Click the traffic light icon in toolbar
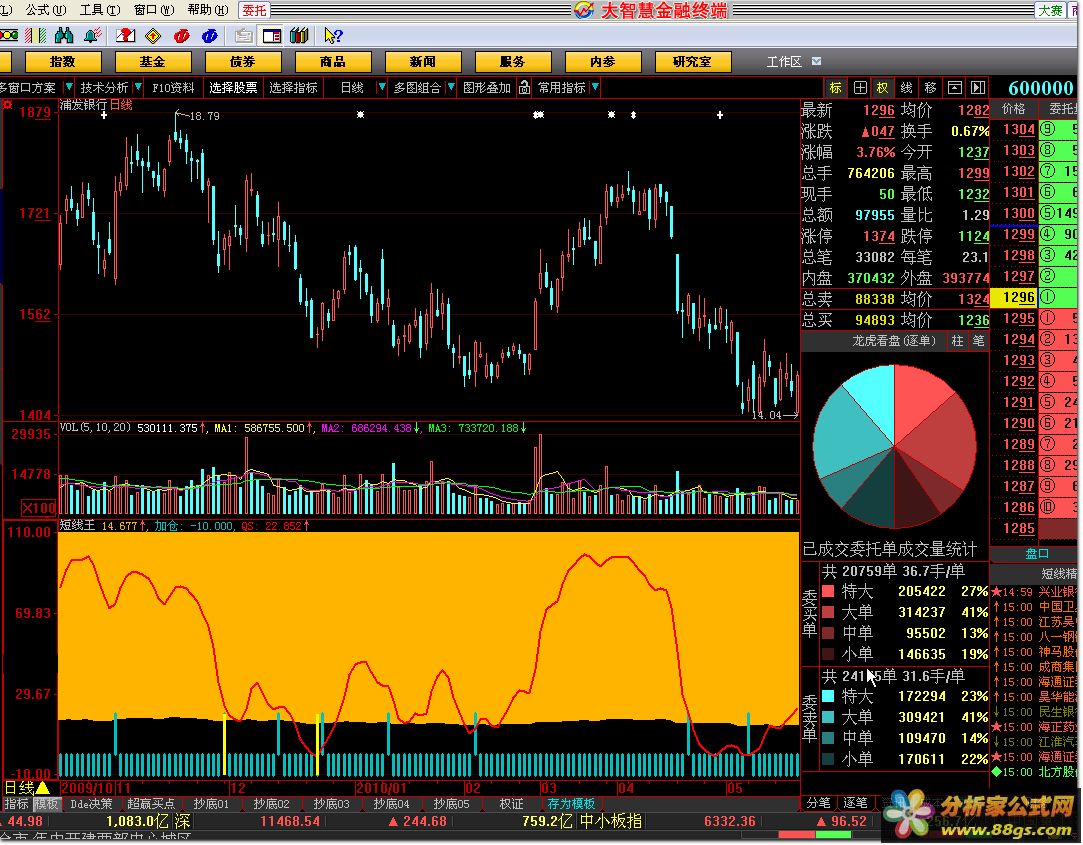 tap(10, 35)
